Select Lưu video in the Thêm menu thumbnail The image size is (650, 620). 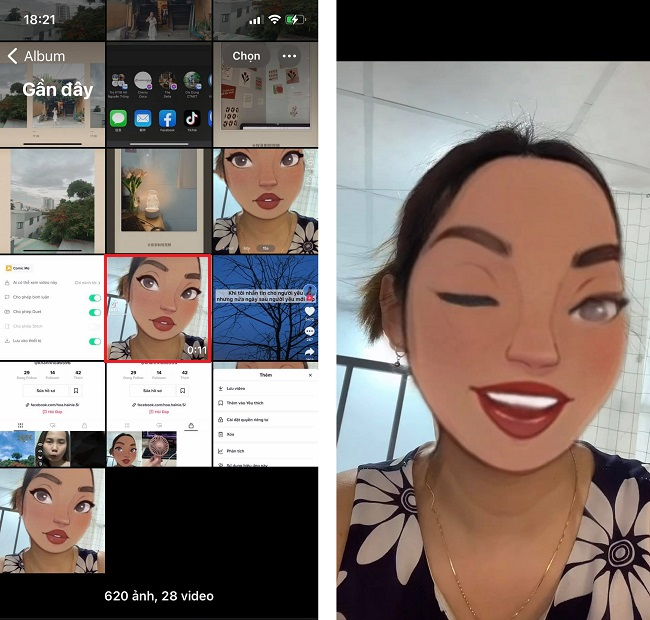[x=265, y=389]
